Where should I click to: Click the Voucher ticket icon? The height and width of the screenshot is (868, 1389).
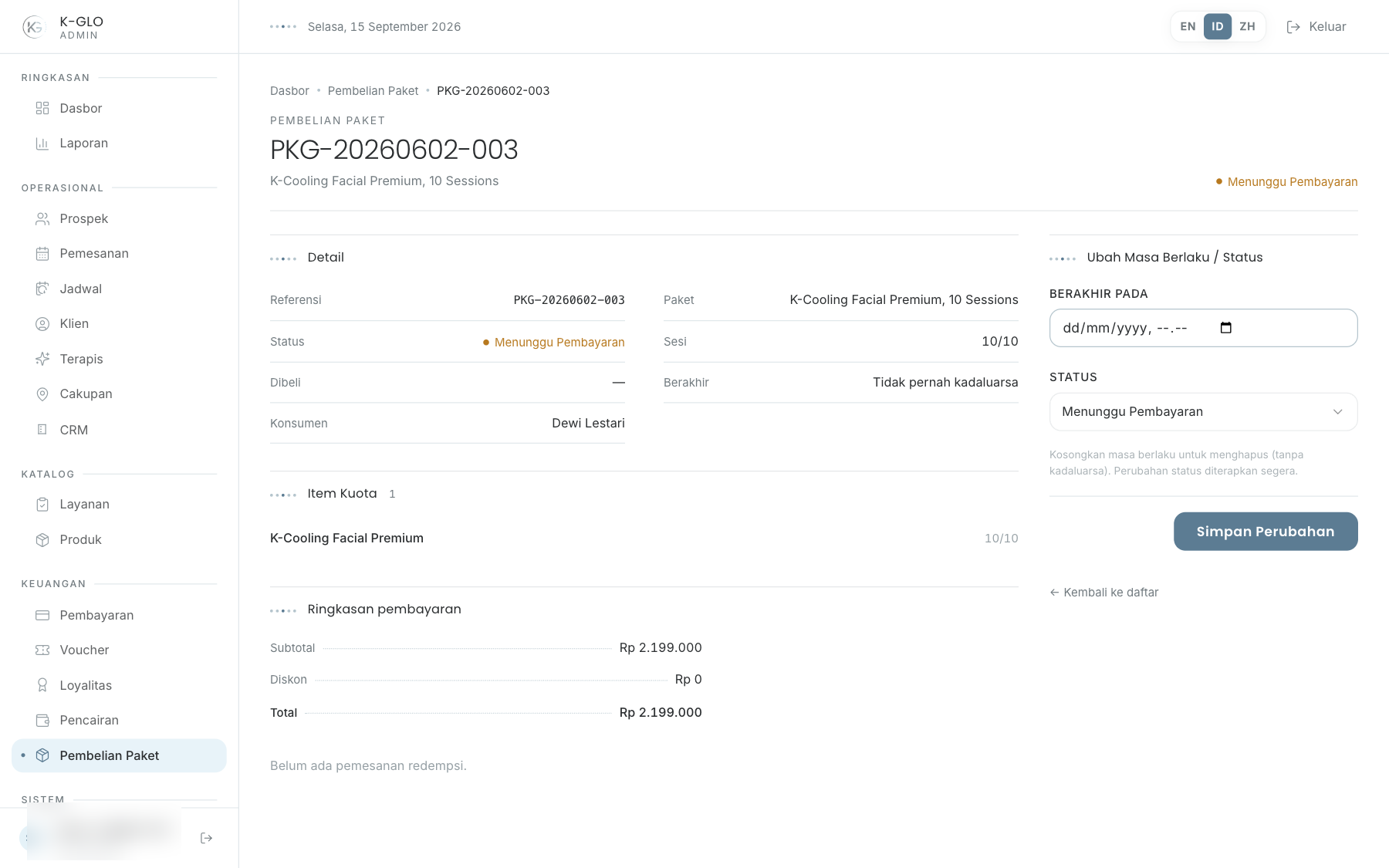pos(42,650)
